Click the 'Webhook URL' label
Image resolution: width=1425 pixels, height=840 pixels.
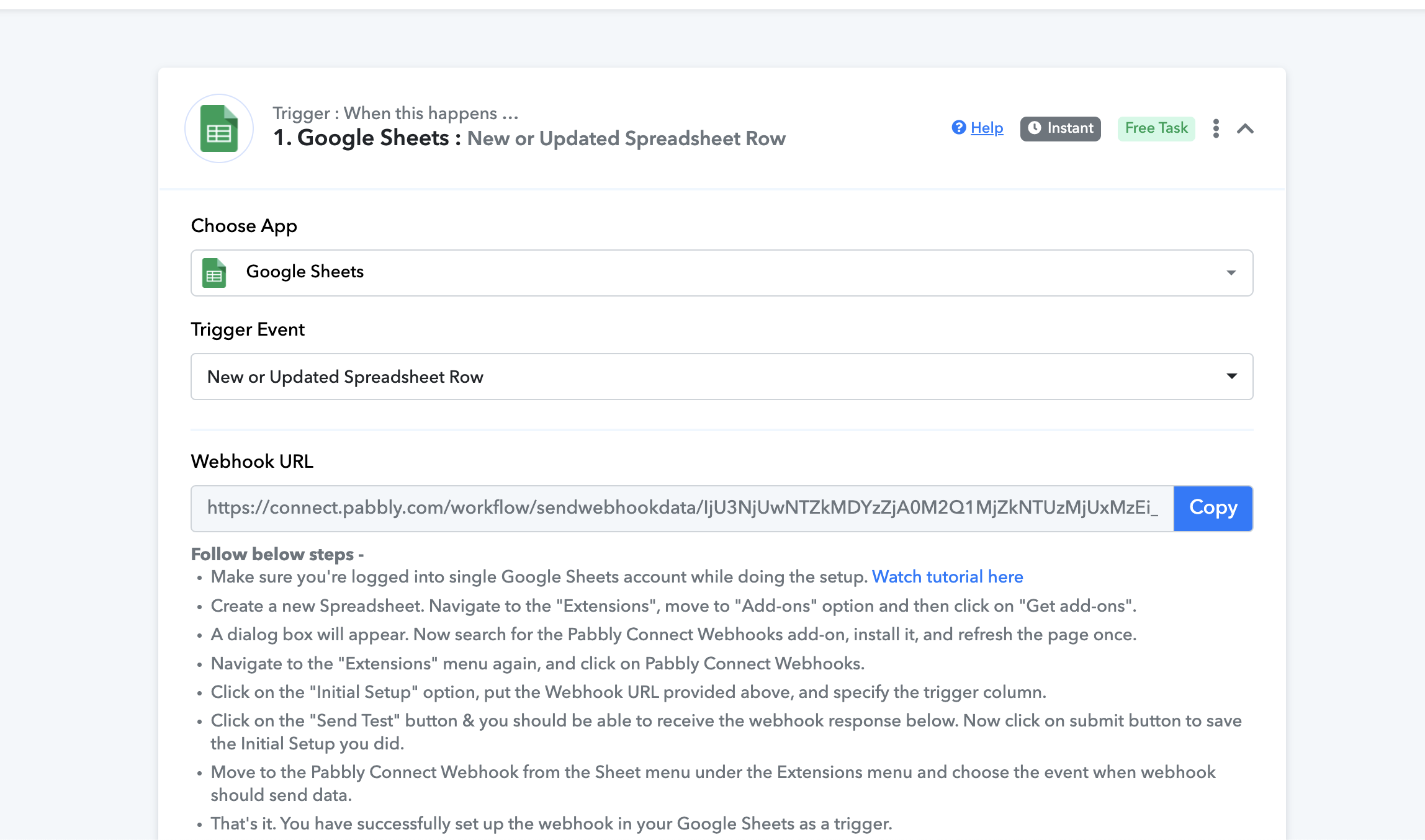[x=252, y=462]
